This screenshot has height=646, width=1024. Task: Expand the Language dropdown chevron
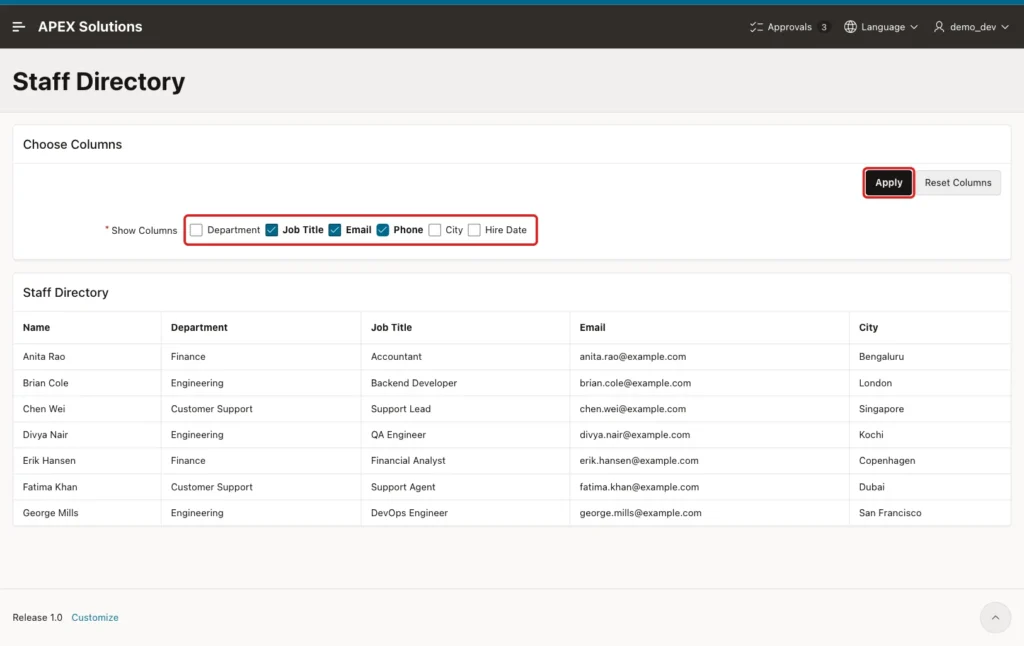pos(914,27)
